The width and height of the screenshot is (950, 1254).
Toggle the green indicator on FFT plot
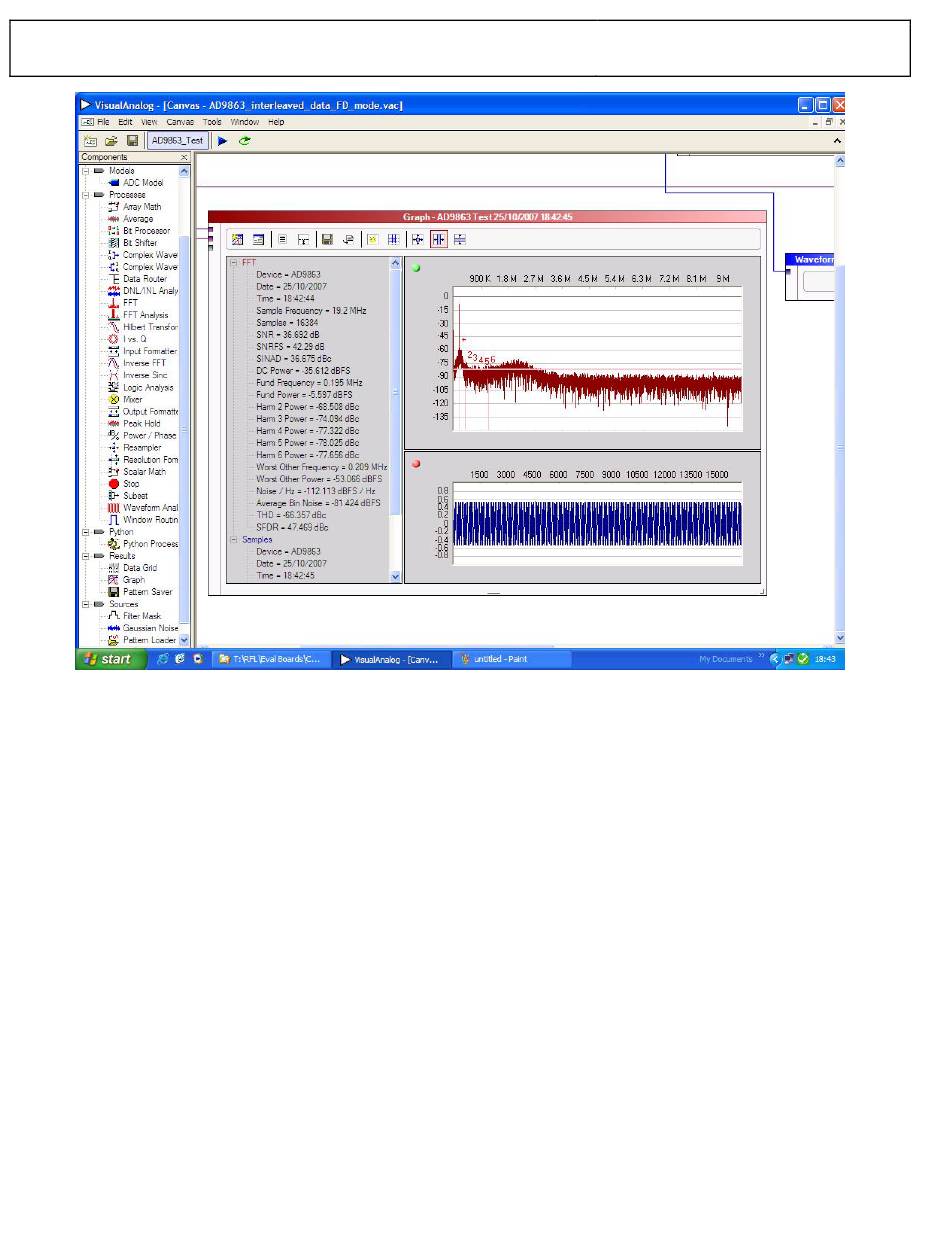click(x=416, y=268)
